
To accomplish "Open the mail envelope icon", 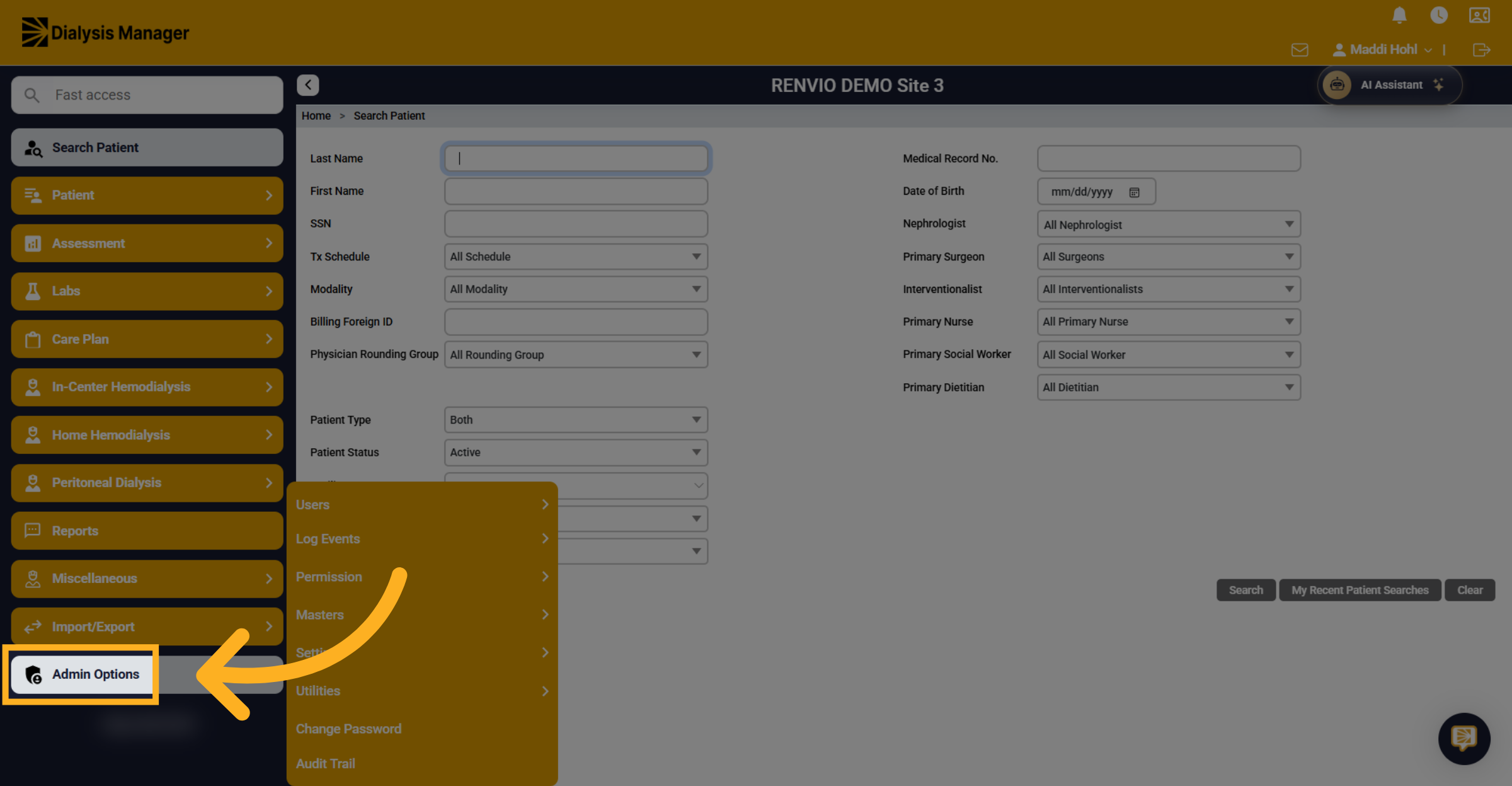I will [x=1300, y=50].
